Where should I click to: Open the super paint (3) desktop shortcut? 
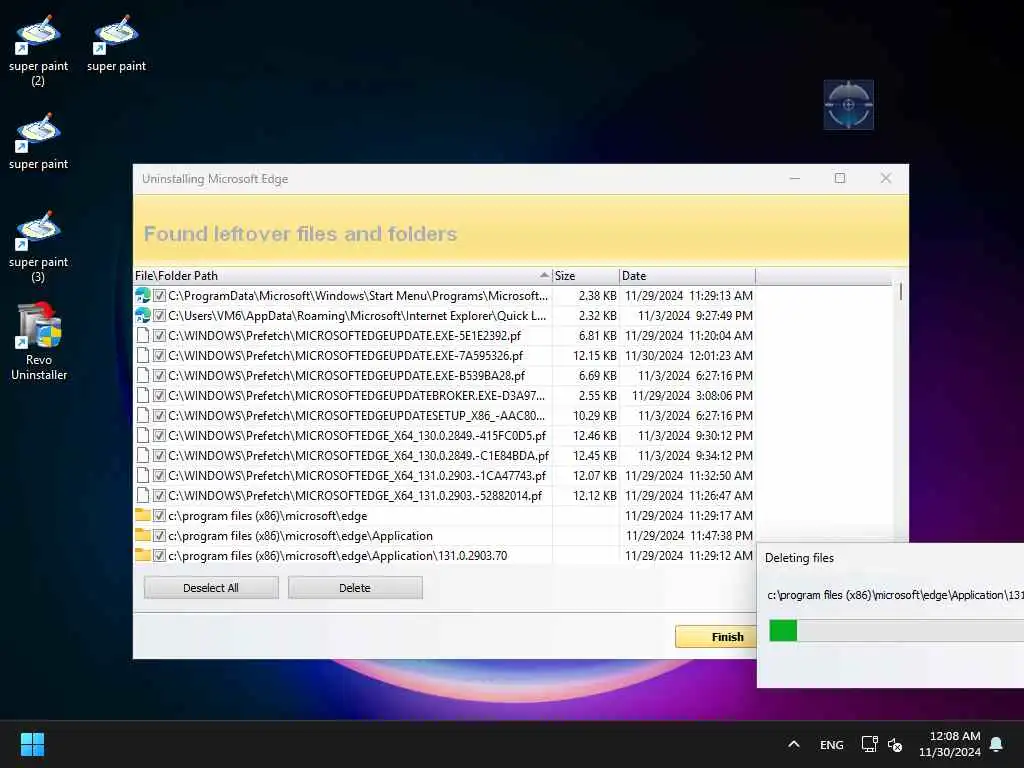point(38,246)
